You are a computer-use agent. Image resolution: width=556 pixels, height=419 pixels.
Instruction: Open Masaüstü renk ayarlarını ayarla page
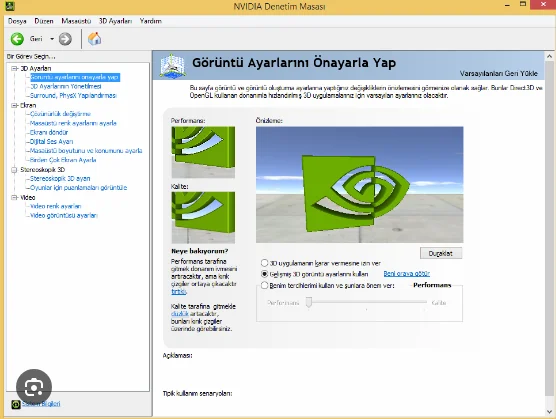73,123
